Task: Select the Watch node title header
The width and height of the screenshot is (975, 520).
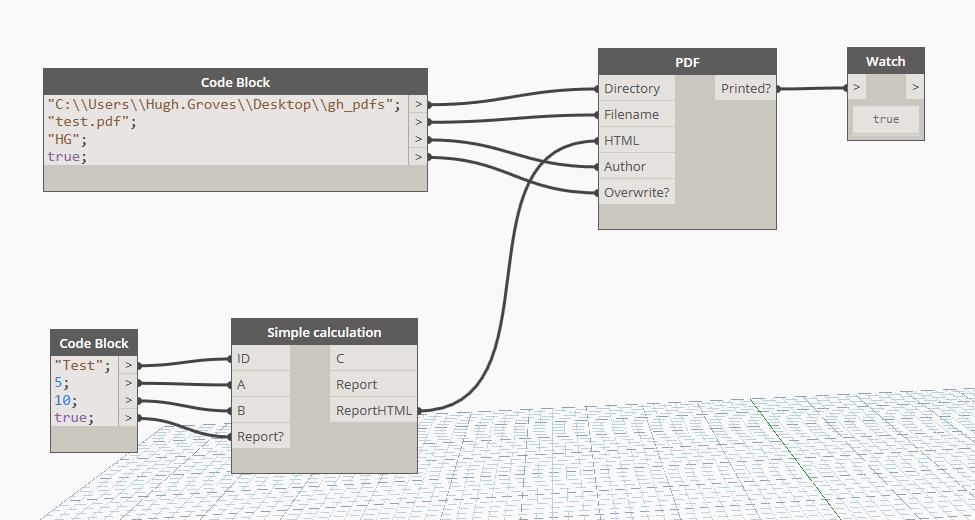Action: [885, 62]
